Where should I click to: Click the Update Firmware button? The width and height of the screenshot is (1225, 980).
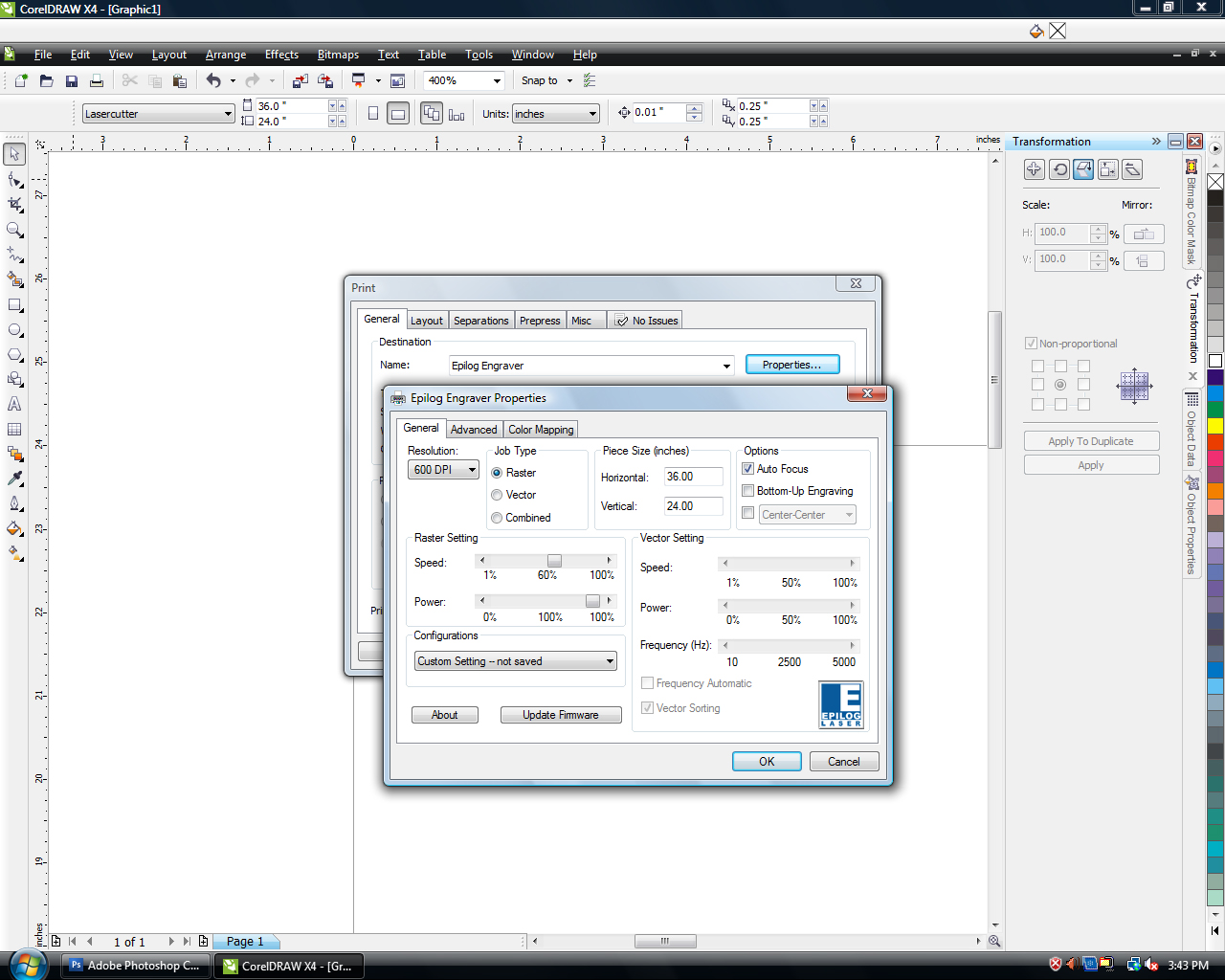[561, 715]
